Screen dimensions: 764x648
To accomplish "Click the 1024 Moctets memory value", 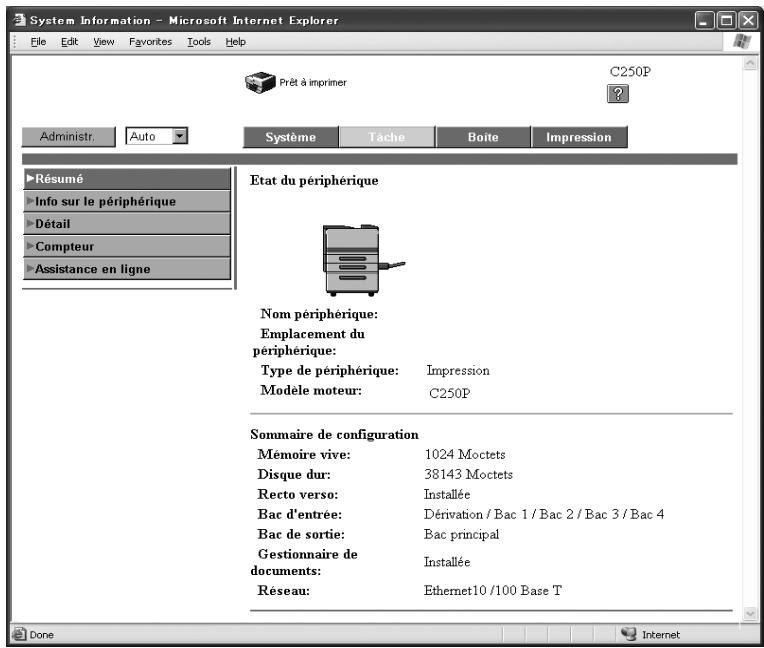I will click(x=465, y=454).
